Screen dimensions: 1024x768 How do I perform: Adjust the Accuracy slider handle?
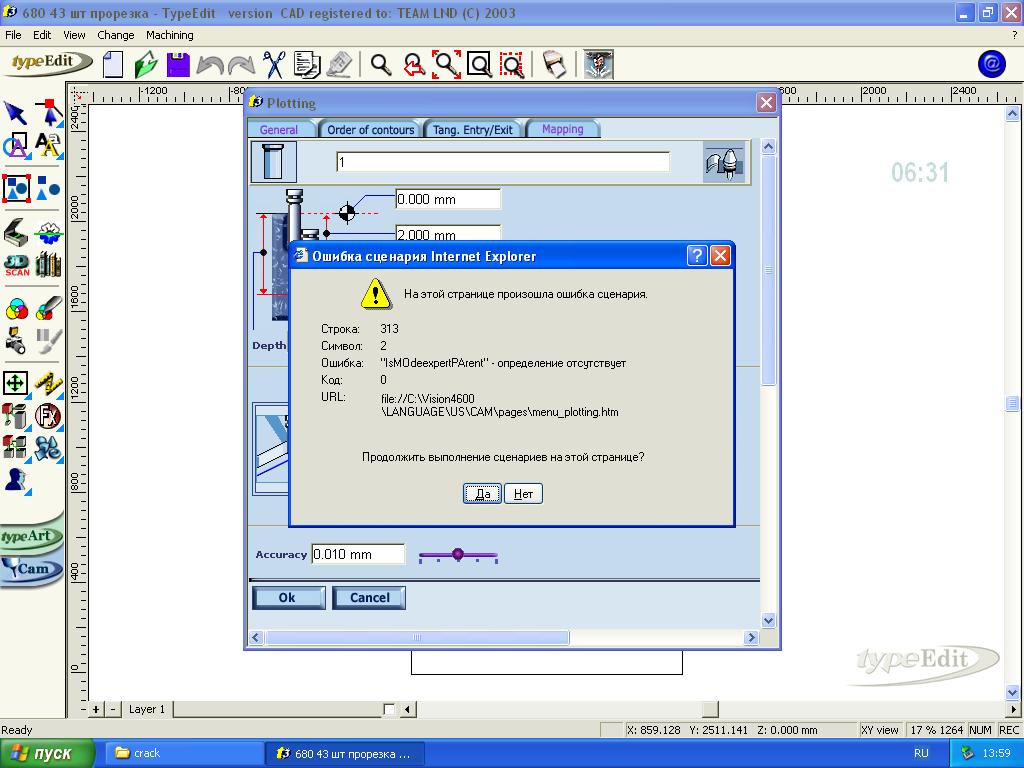coord(458,554)
